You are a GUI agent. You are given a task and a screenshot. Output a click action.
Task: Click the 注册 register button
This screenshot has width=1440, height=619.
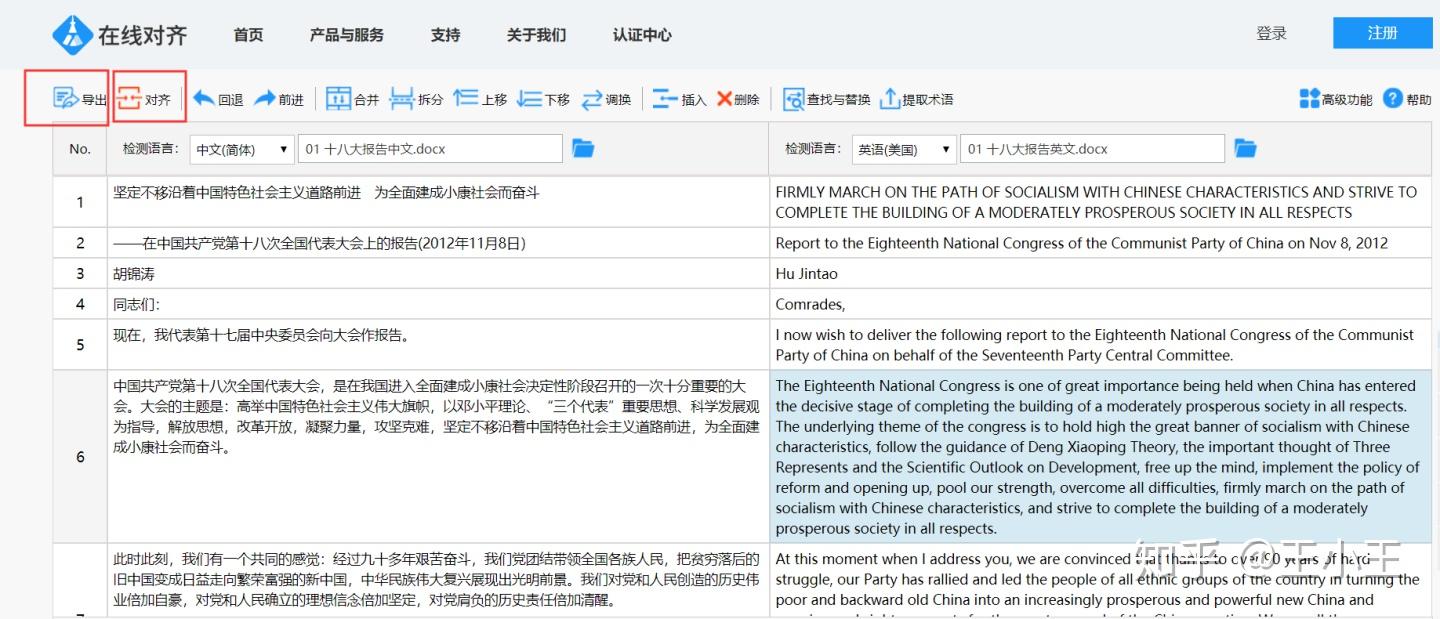(1383, 32)
